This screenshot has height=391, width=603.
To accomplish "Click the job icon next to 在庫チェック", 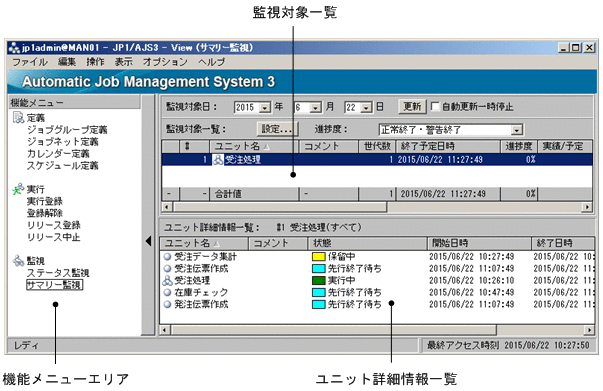I will [167, 292].
